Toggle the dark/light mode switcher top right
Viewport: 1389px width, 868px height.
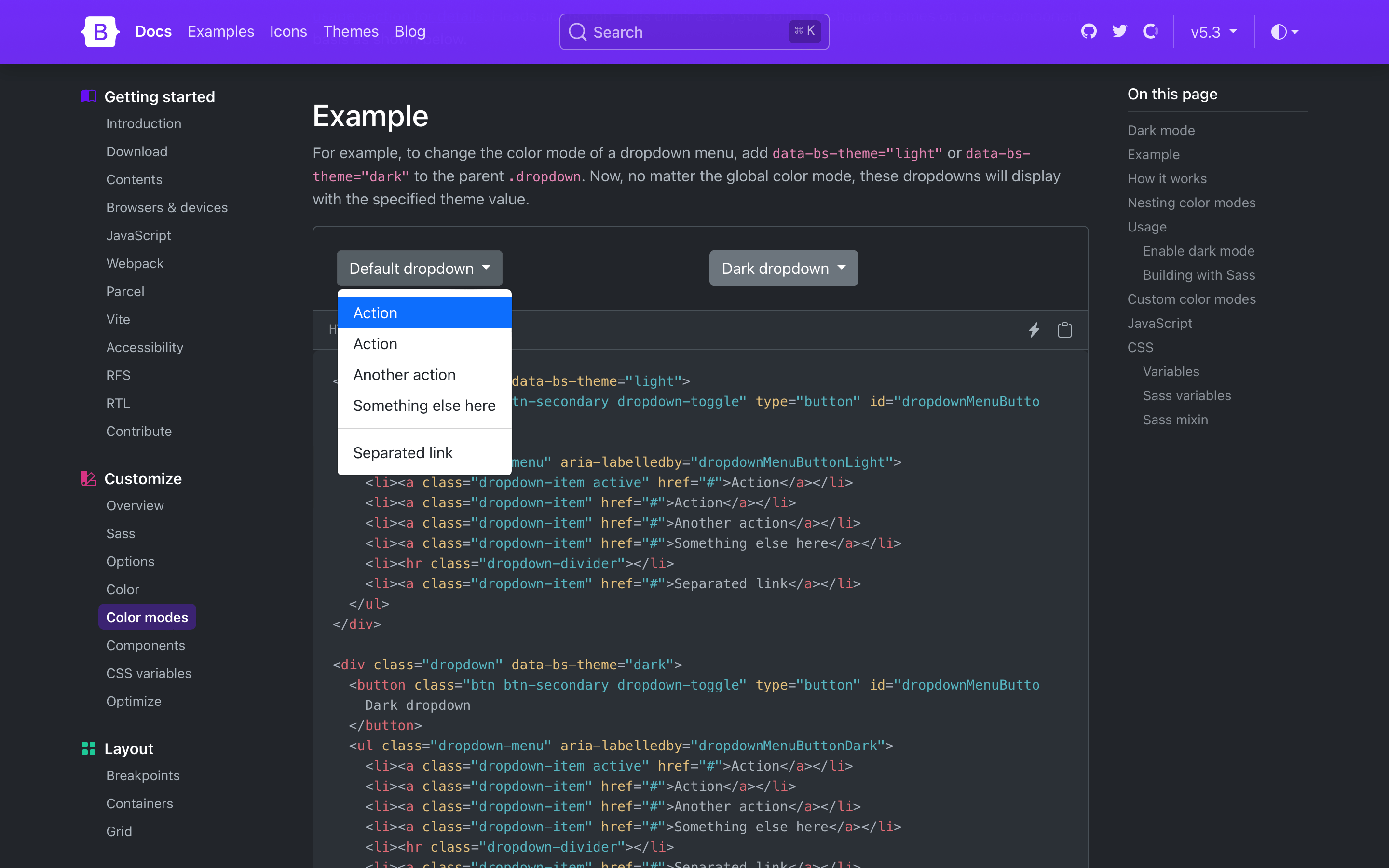1283,32
